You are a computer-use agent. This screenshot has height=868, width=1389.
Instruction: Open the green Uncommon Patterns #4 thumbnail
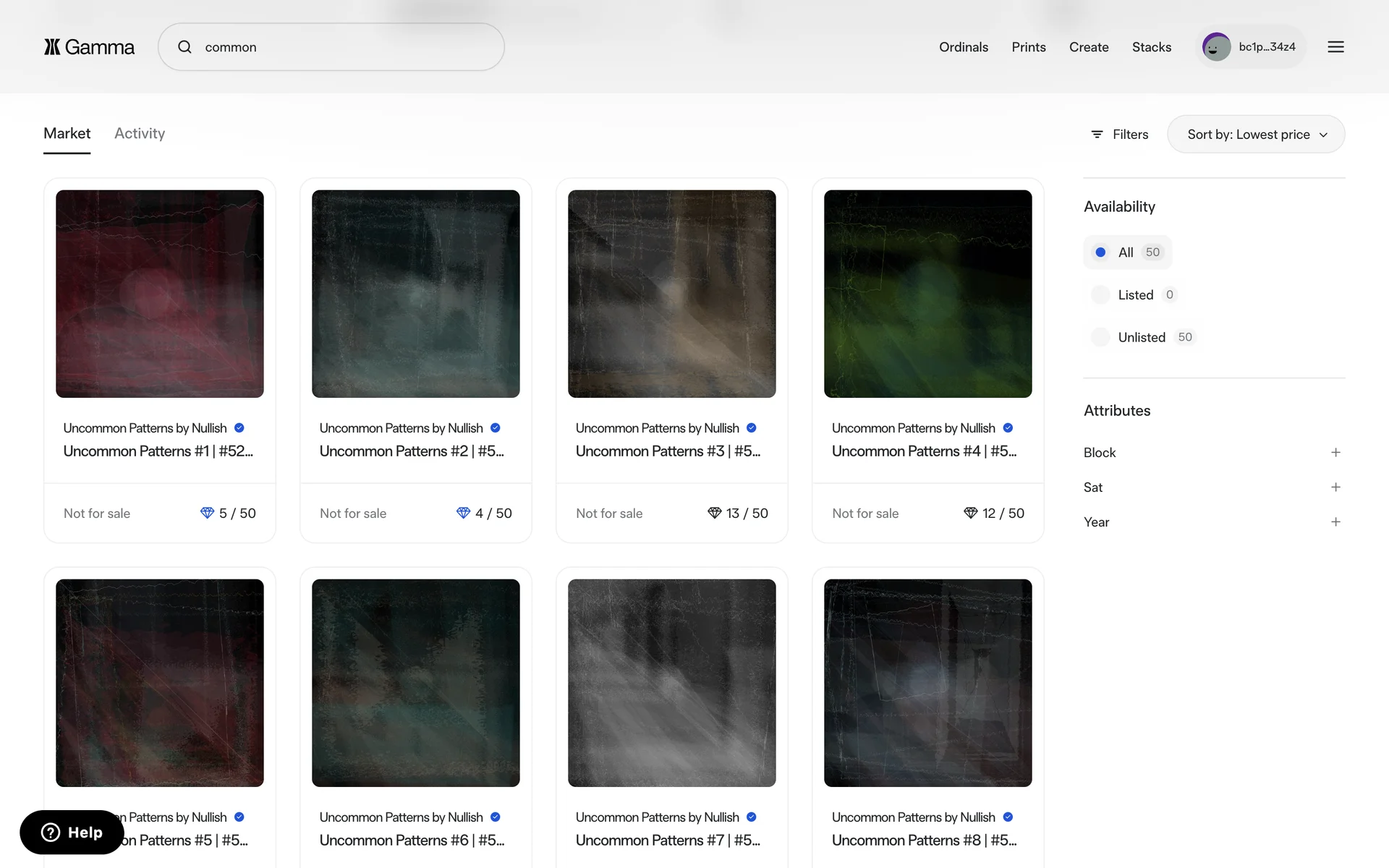pyautogui.click(x=927, y=294)
